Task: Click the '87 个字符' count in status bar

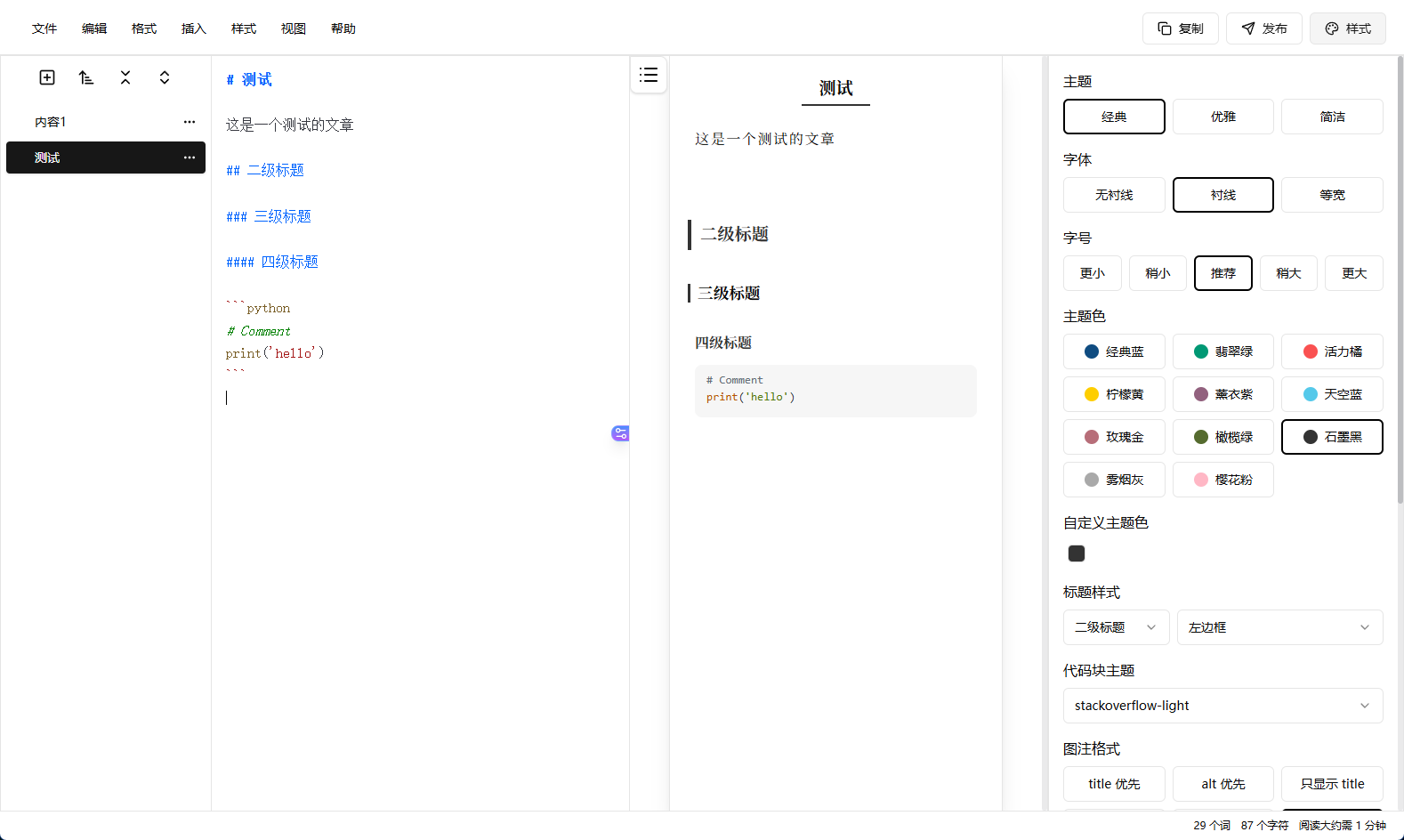Action: 1264,826
